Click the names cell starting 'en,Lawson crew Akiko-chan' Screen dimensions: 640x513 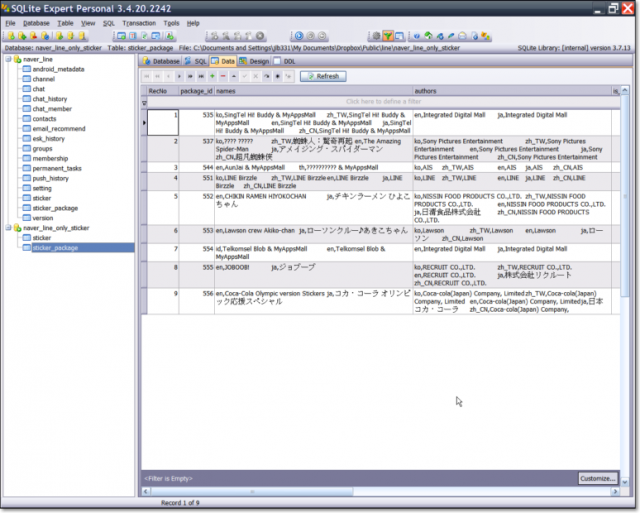tap(313, 234)
